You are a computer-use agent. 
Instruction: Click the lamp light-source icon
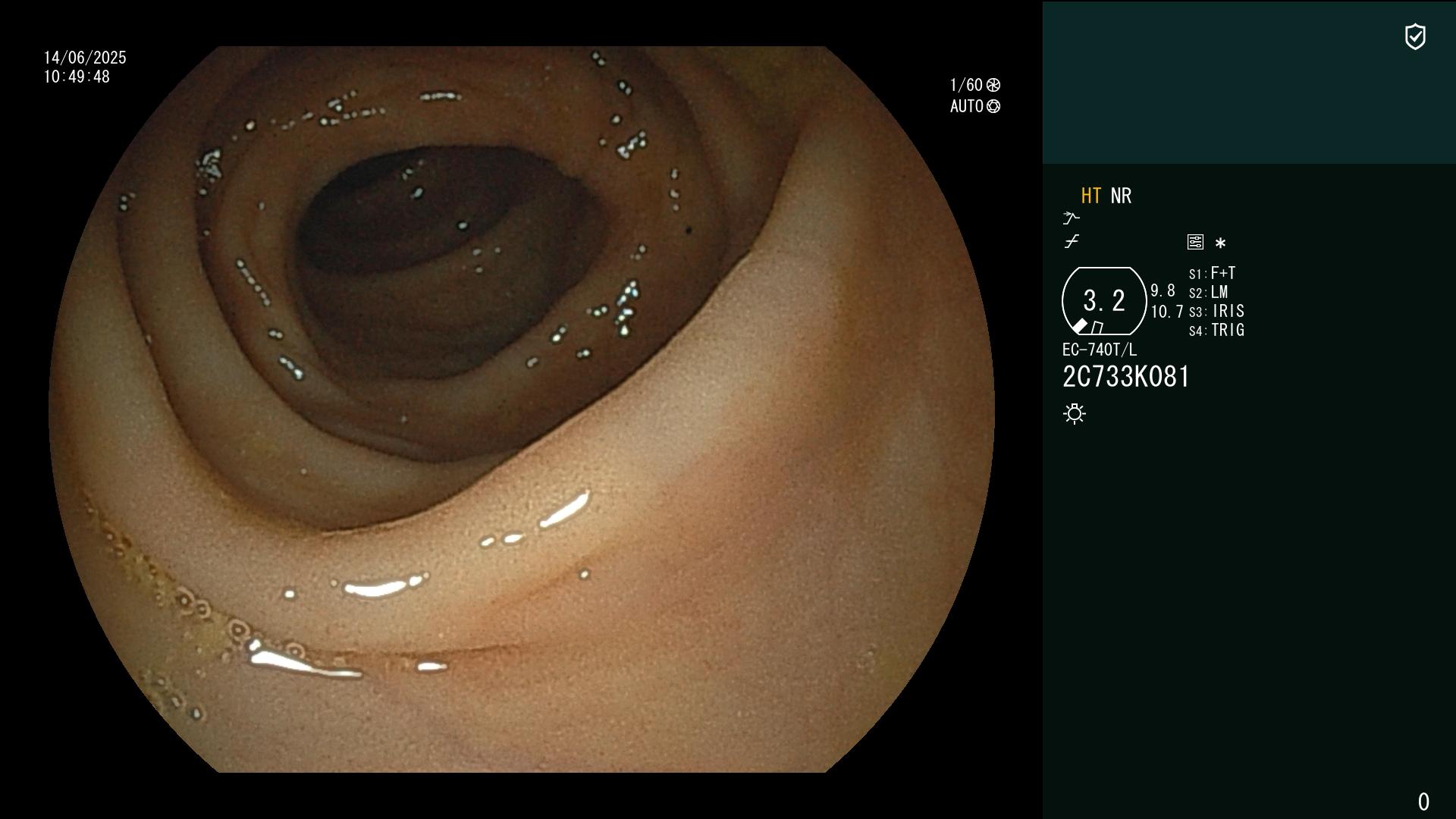click(1075, 413)
